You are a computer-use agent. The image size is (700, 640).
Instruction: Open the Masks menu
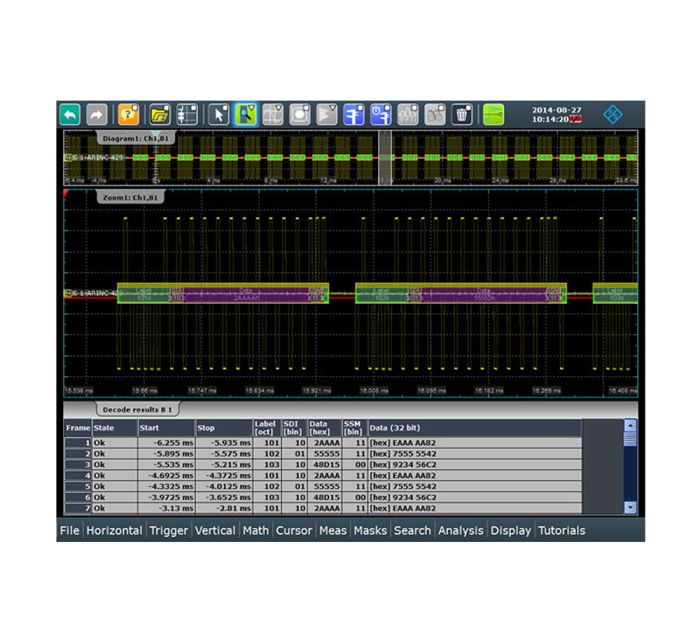(370, 531)
